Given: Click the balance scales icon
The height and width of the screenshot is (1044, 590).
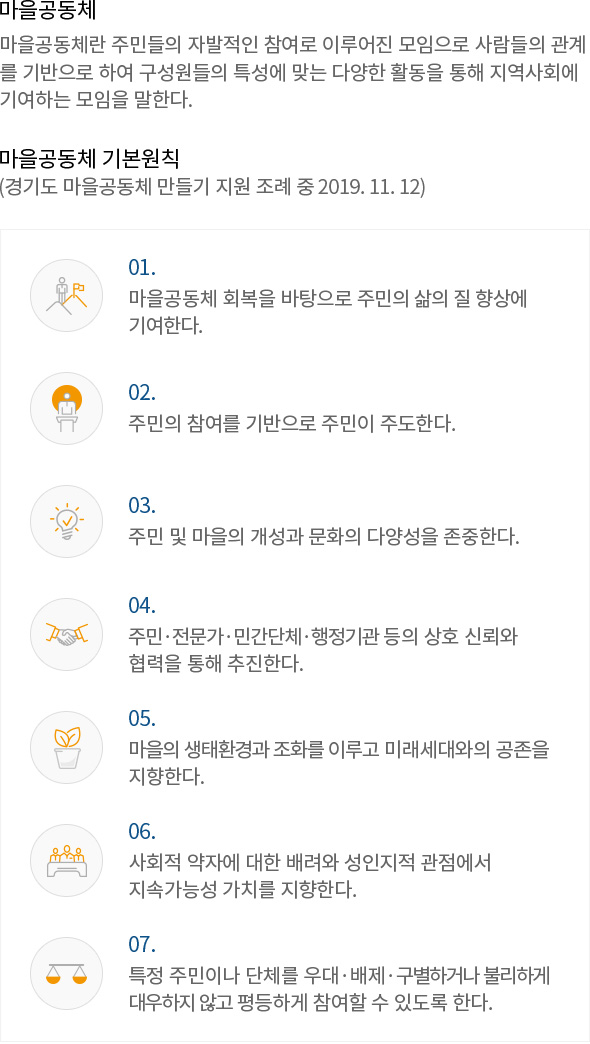Looking at the screenshot, I should coord(67,973).
